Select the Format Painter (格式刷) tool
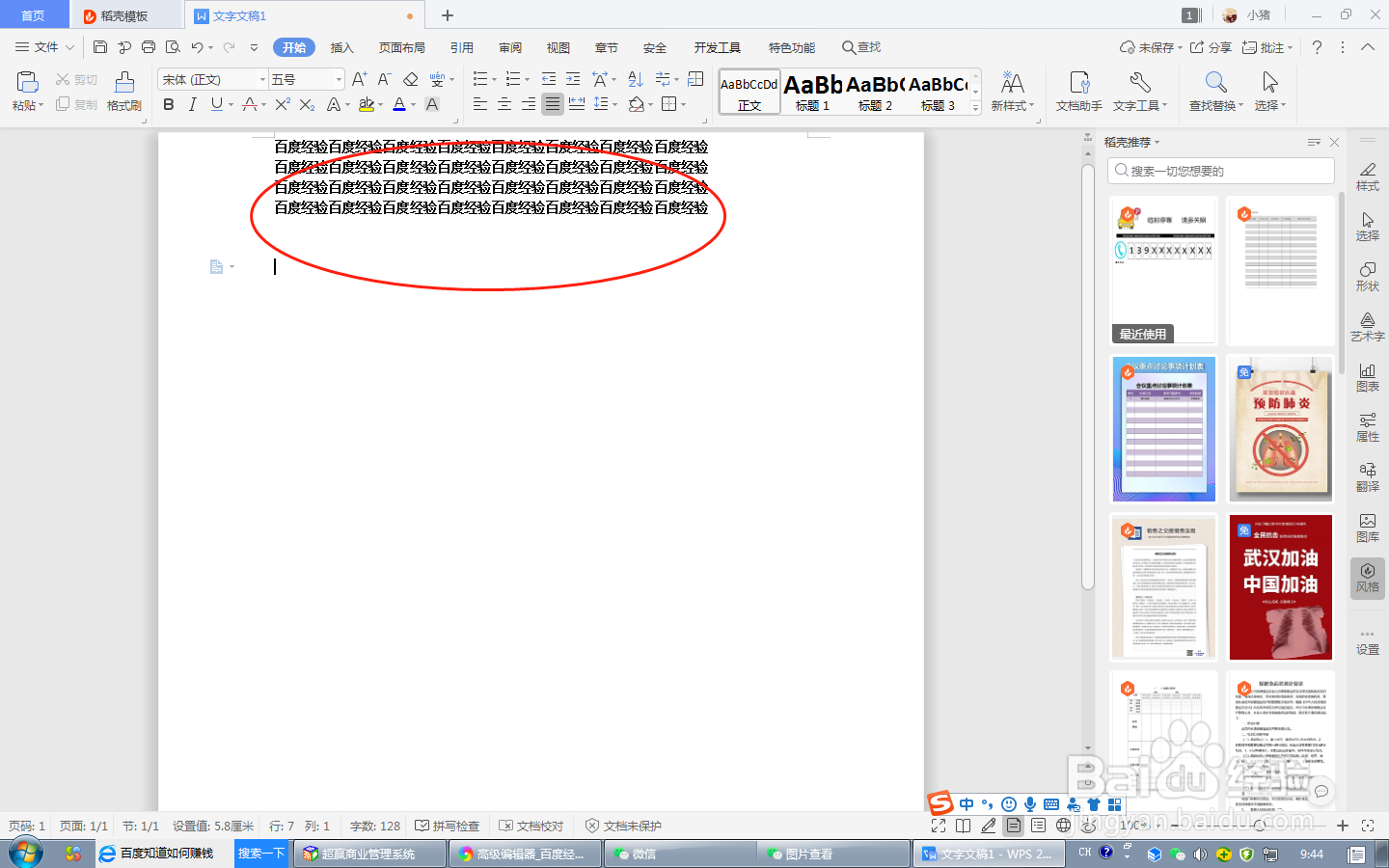 coord(123,92)
